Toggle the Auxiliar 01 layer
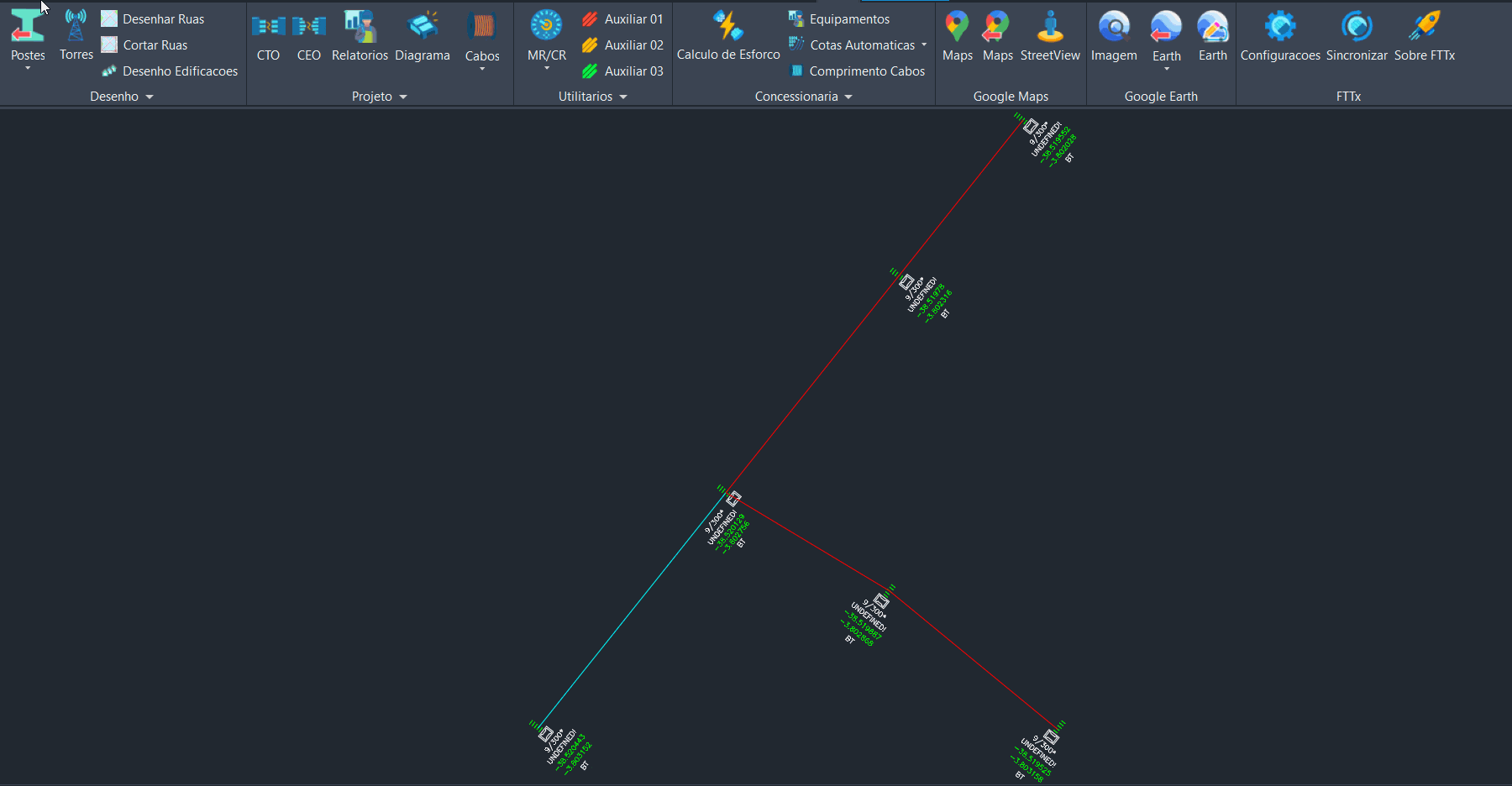This screenshot has width=1512, height=786. tap(622, 18)
